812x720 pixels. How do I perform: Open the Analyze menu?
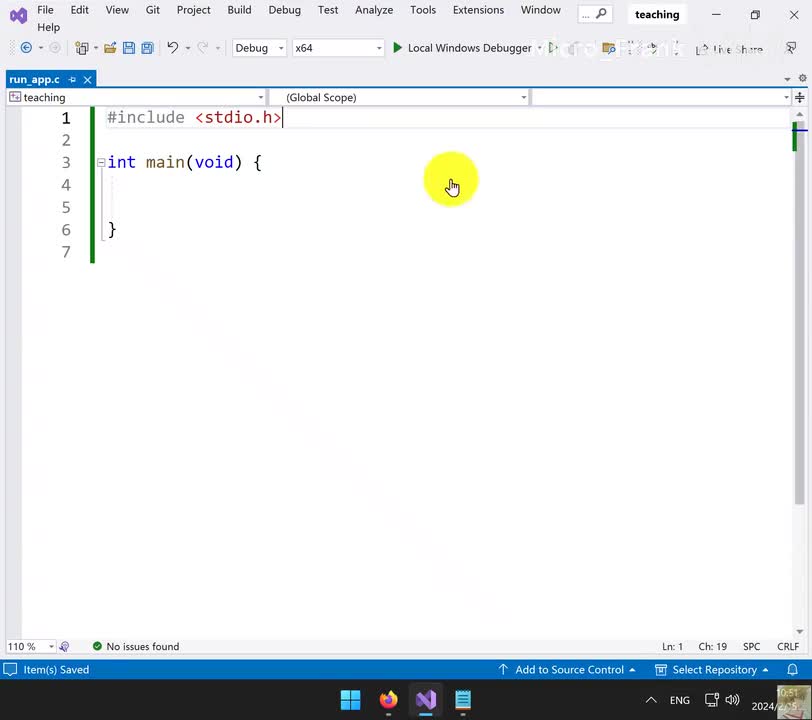[374, 10]
